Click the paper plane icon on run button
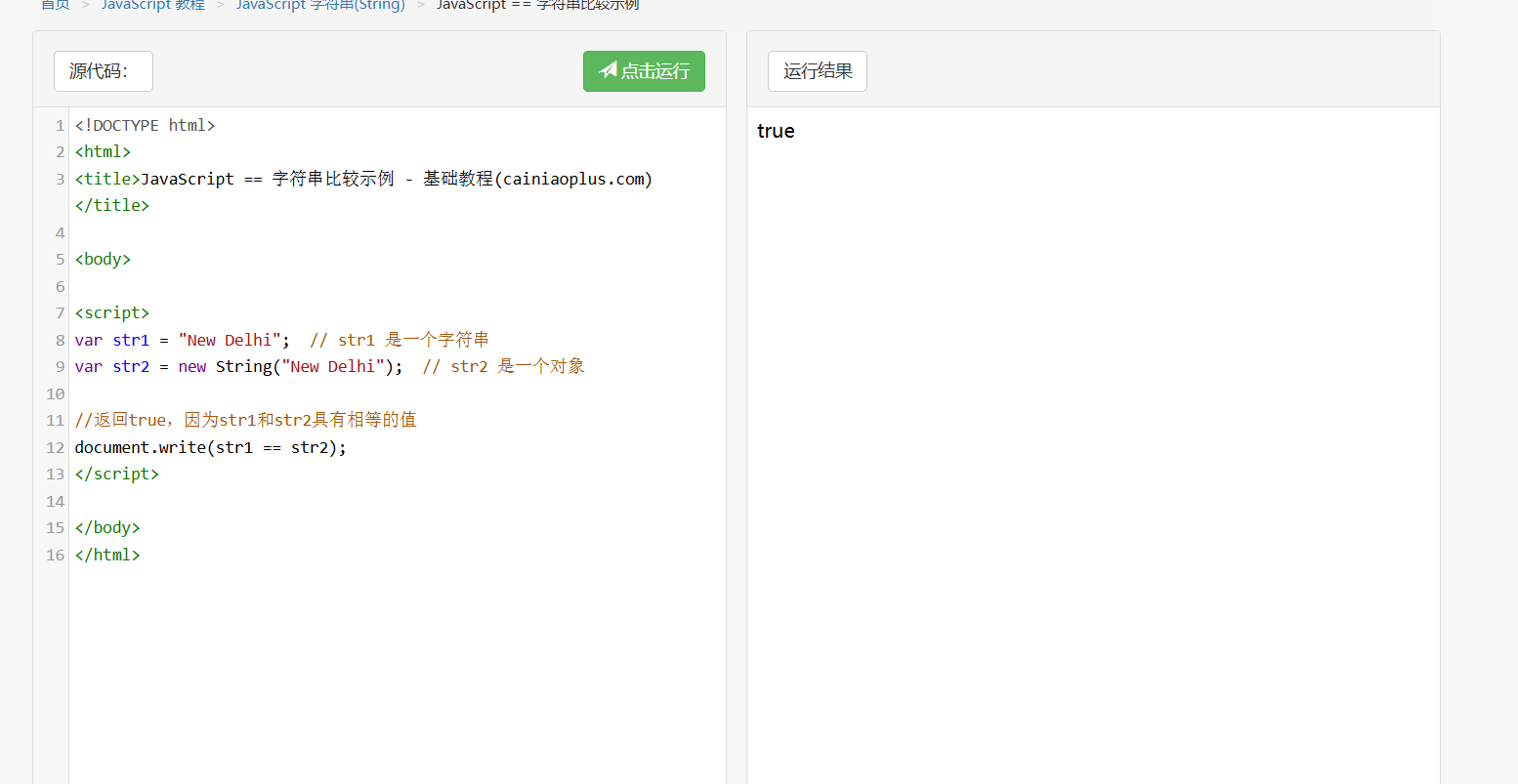The height and width of the screenshot is (784, 1518). 608,70
